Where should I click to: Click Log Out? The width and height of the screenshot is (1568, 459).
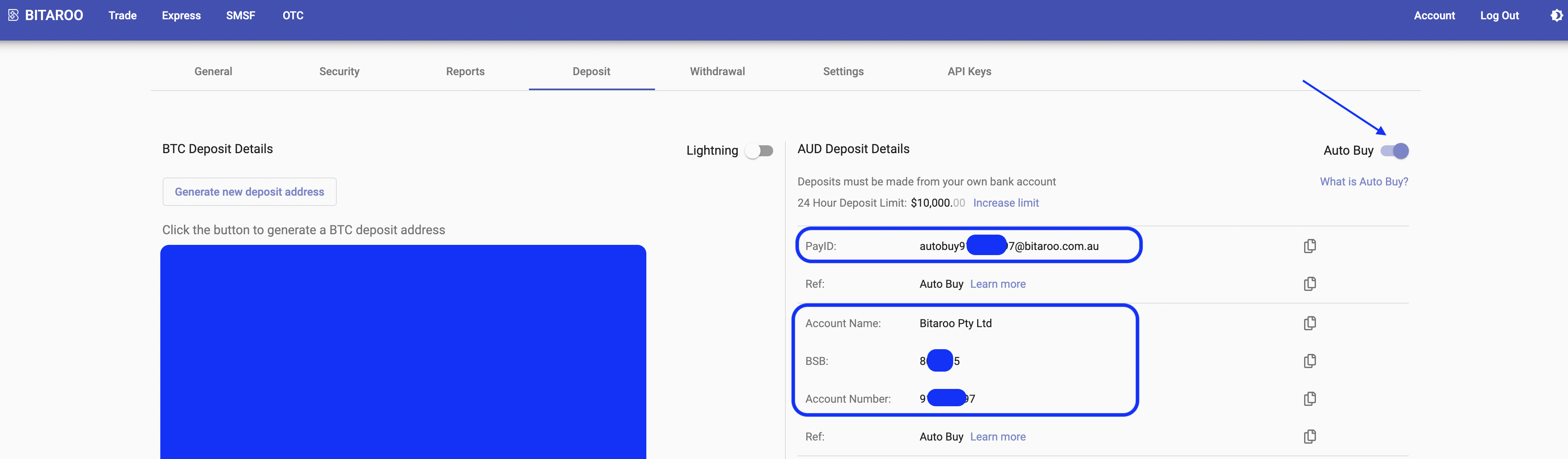[1499, 16]
